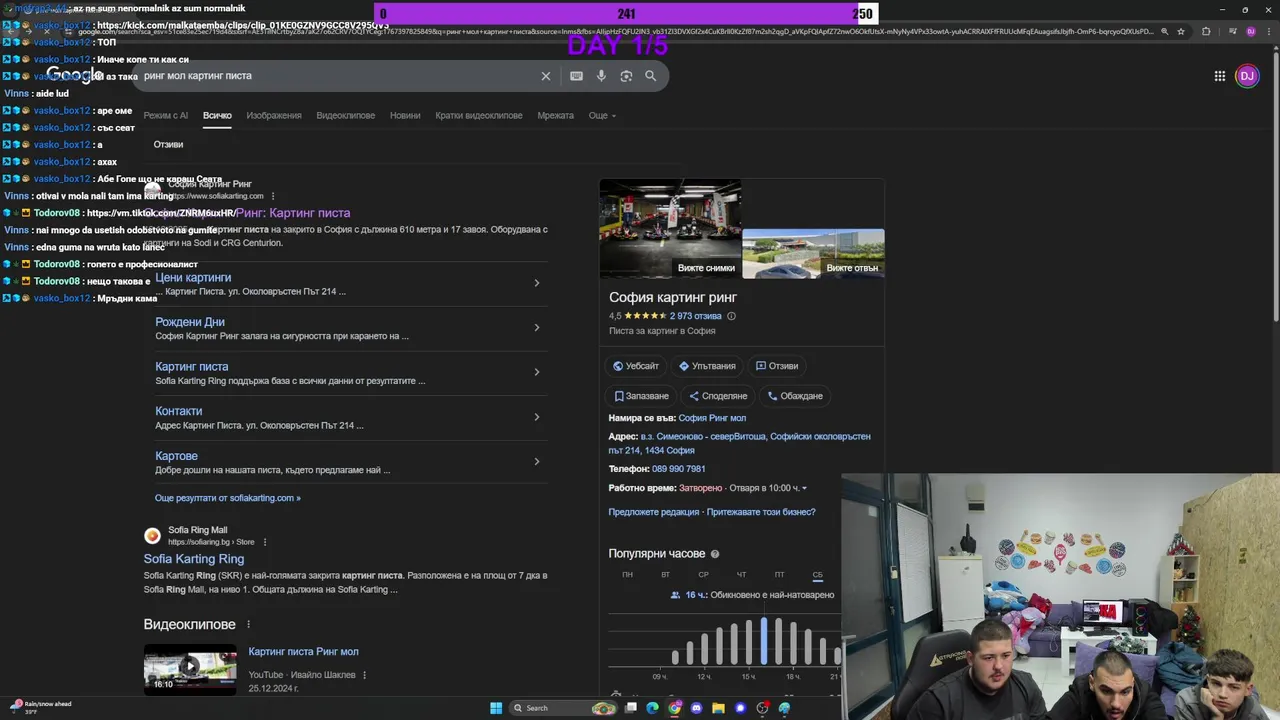Screen dimensions: 1280x720
Task: Open the Мрежата tab
Action: [556, 115]
